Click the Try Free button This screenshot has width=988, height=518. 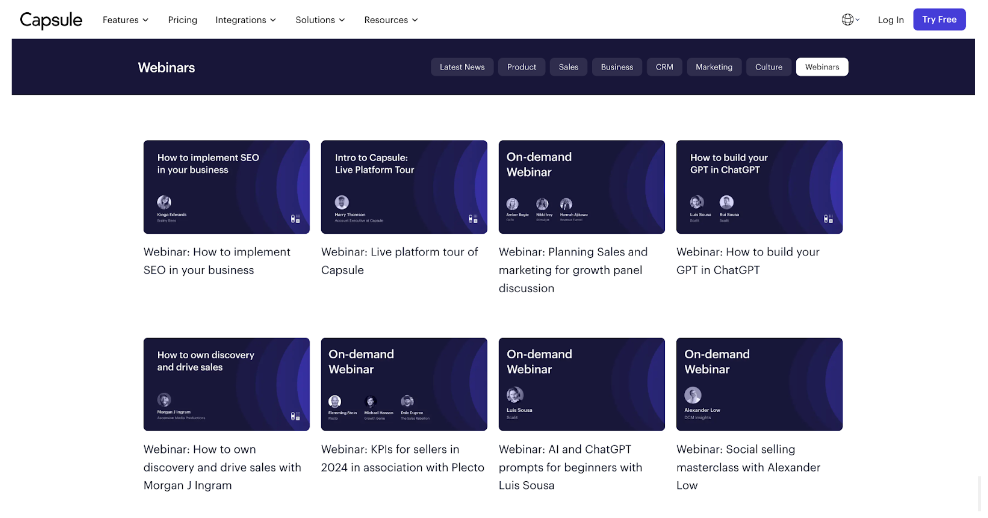tap(939, 20)
